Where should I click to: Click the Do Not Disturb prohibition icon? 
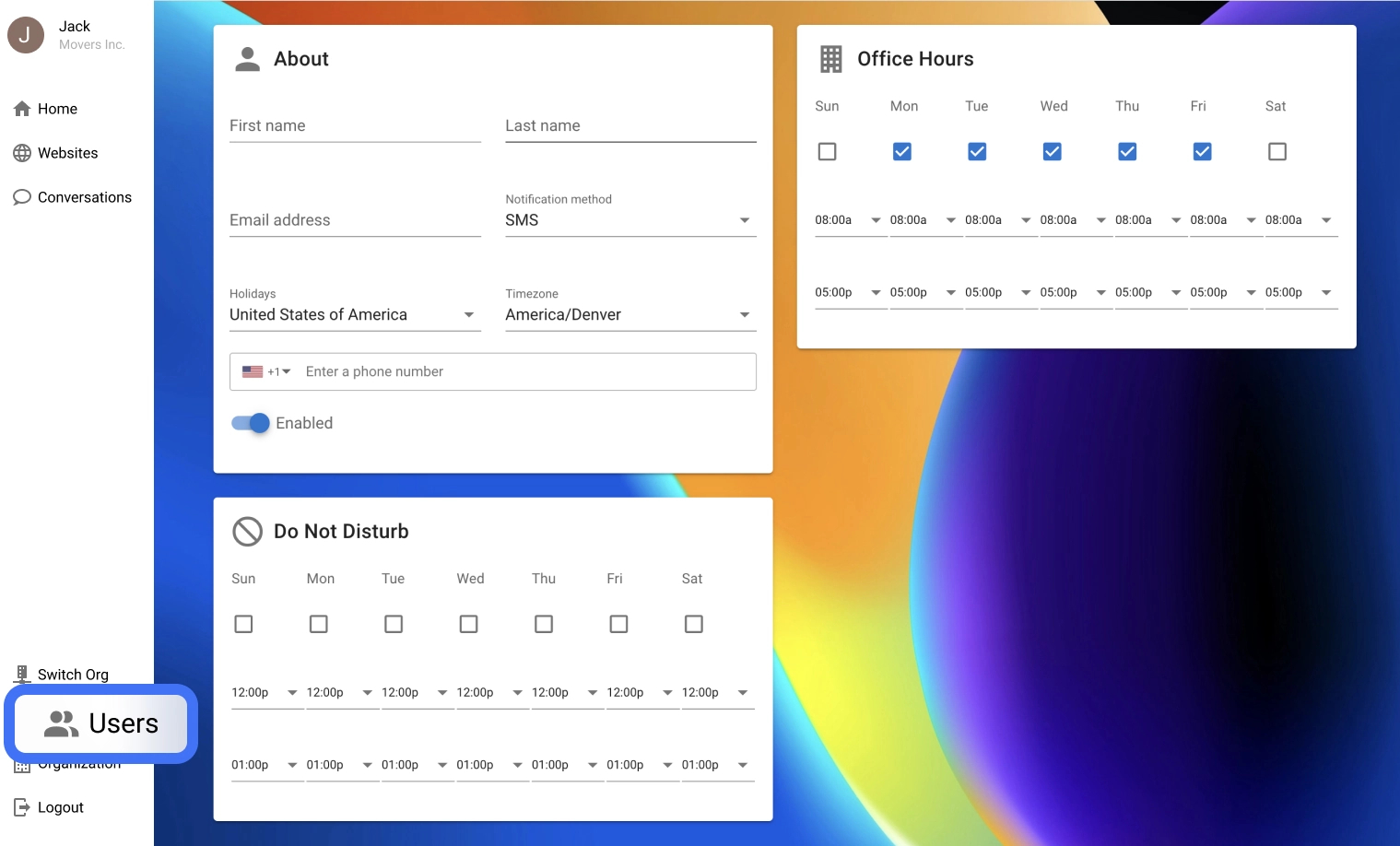[247, 532]
